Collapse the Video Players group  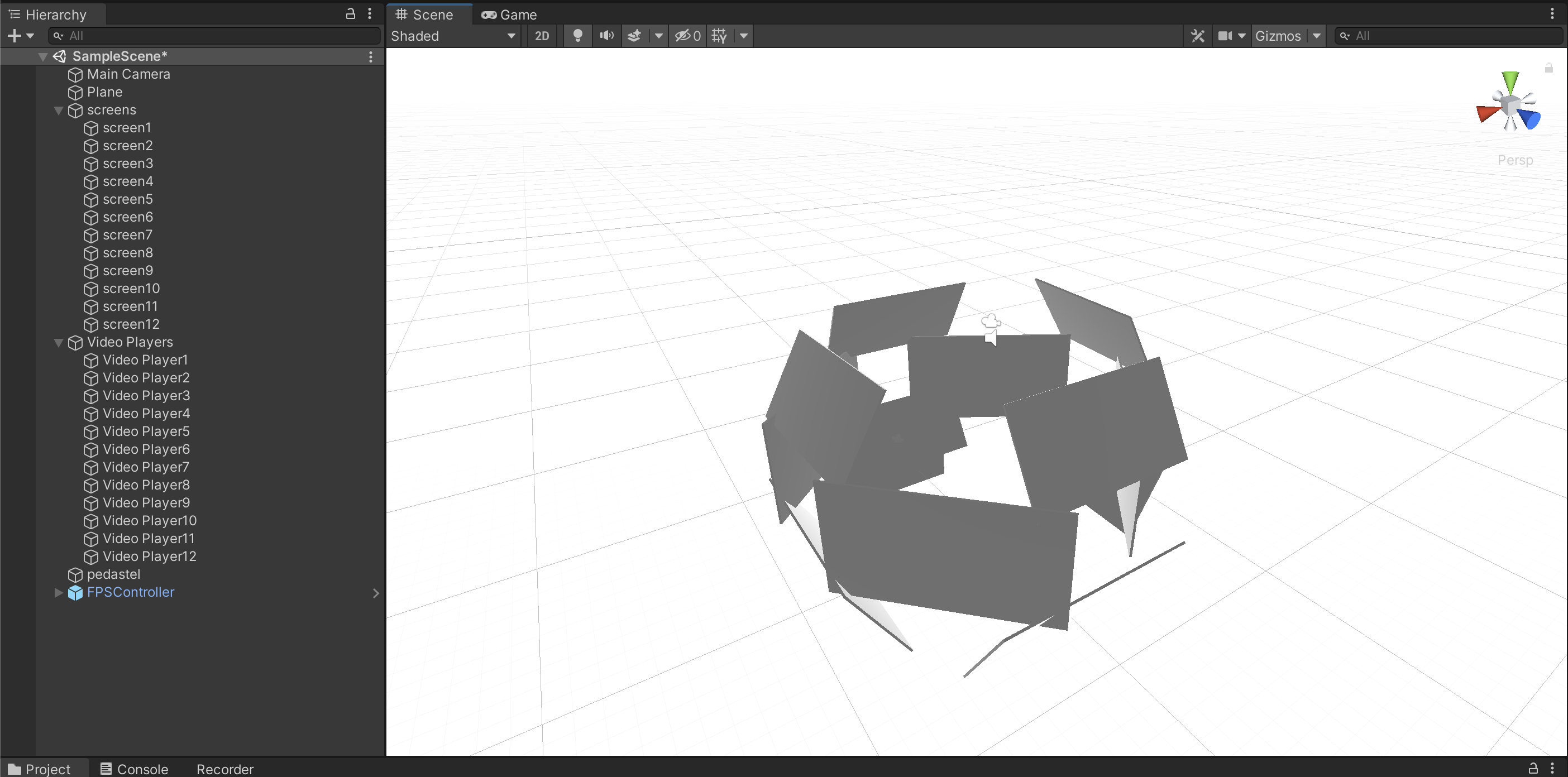(x=59, y=343)
